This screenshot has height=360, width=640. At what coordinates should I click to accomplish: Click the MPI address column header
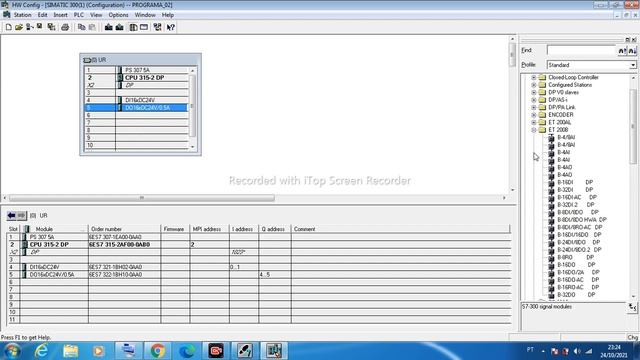click(x=209, y=229)
